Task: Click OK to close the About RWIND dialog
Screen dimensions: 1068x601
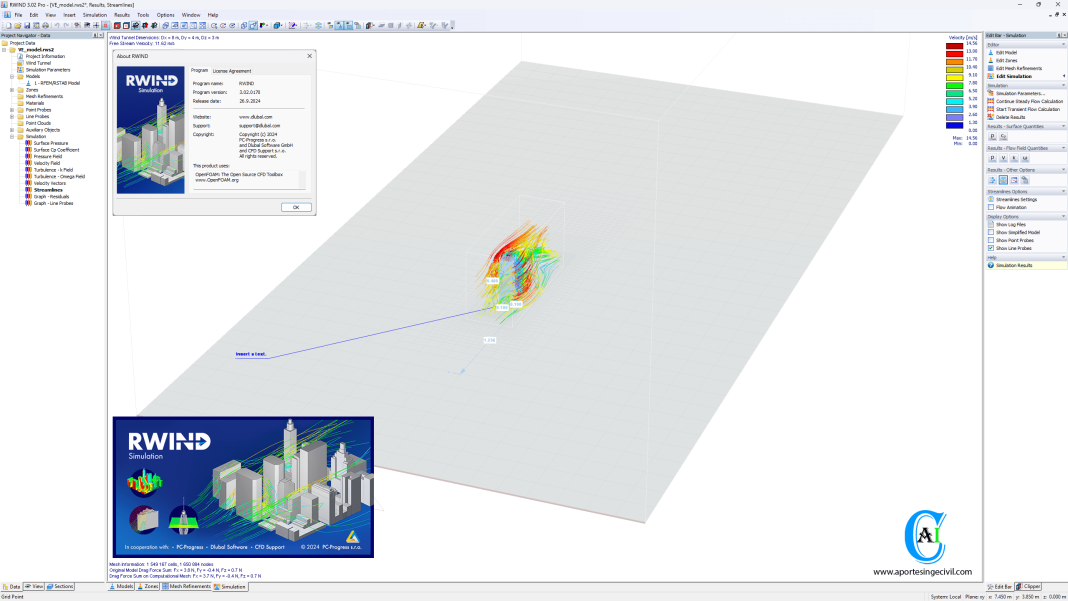Action: pos(295,209)
